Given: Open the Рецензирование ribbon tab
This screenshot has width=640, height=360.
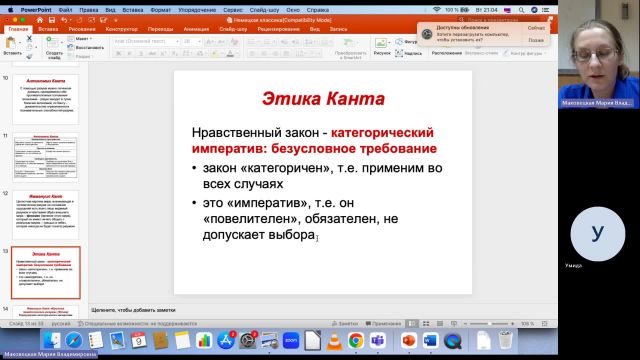Looking at the screenshot, I should pyautogui.click(x=278, y=29).
